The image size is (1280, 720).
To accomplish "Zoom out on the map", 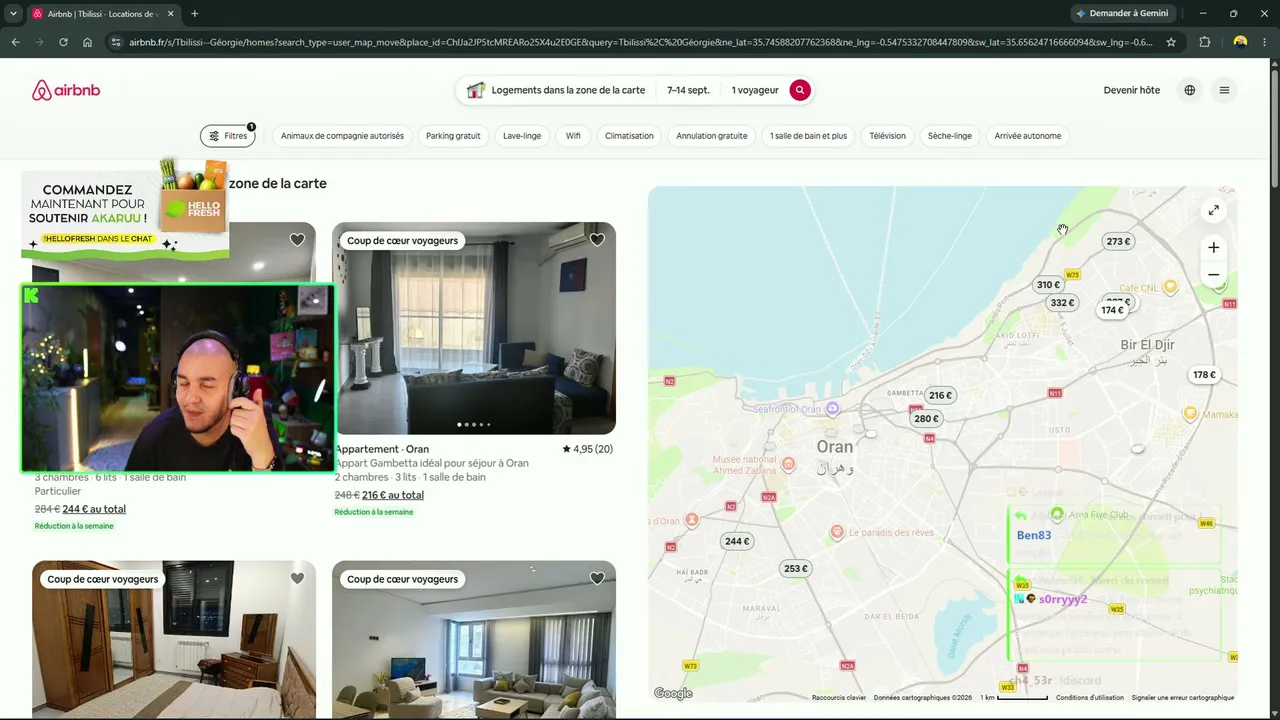I will pyautogui.click(x=1213, y=275).
